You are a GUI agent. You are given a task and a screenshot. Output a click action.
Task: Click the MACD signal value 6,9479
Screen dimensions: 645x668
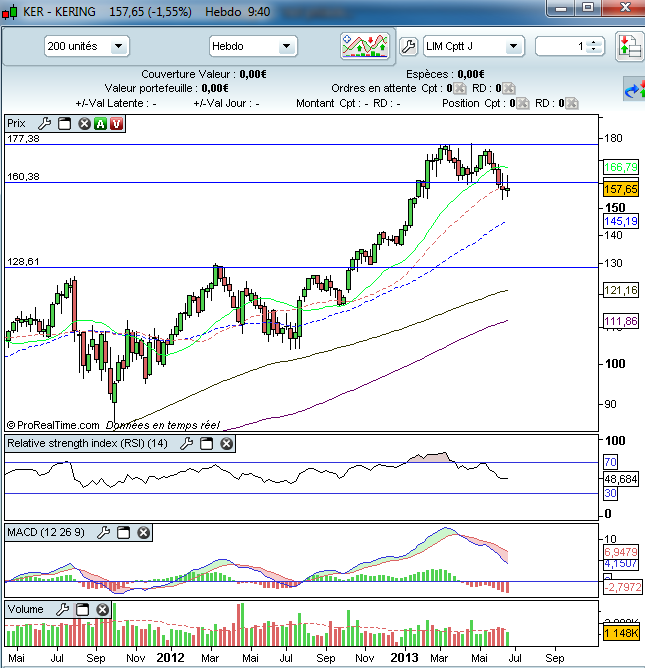[621, 553]
